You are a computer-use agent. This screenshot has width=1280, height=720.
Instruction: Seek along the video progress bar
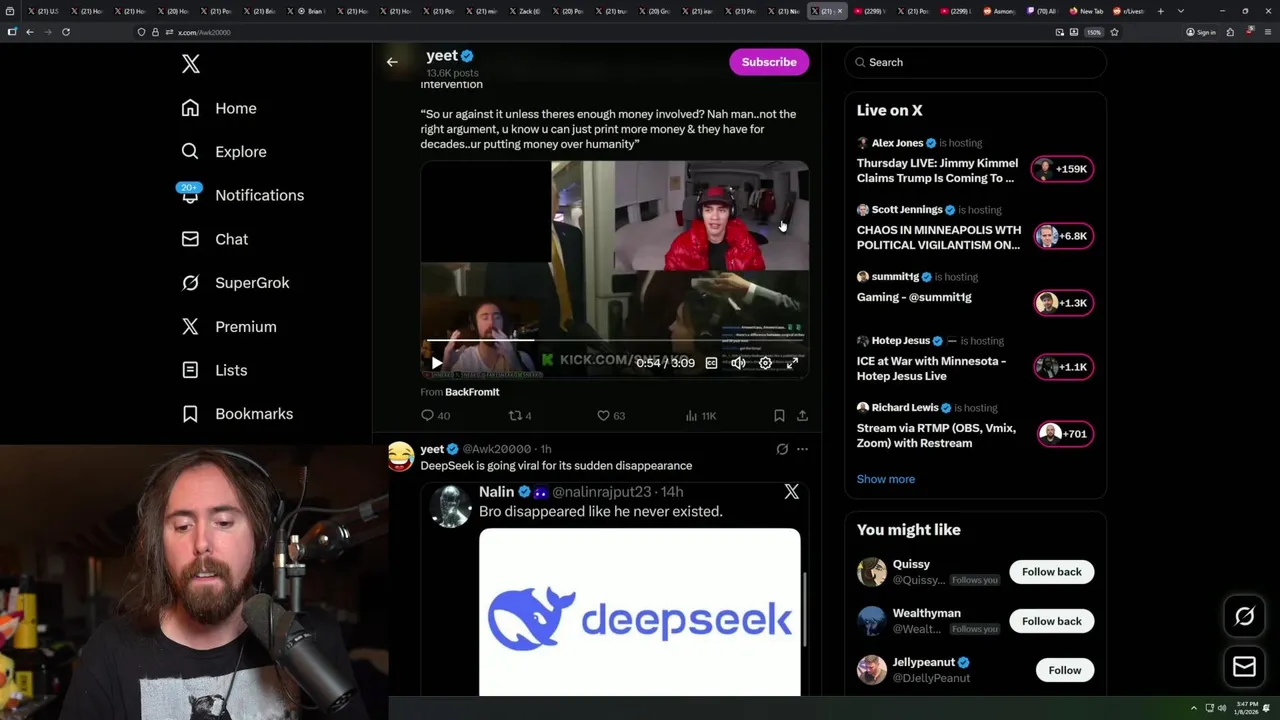(614, 341)
